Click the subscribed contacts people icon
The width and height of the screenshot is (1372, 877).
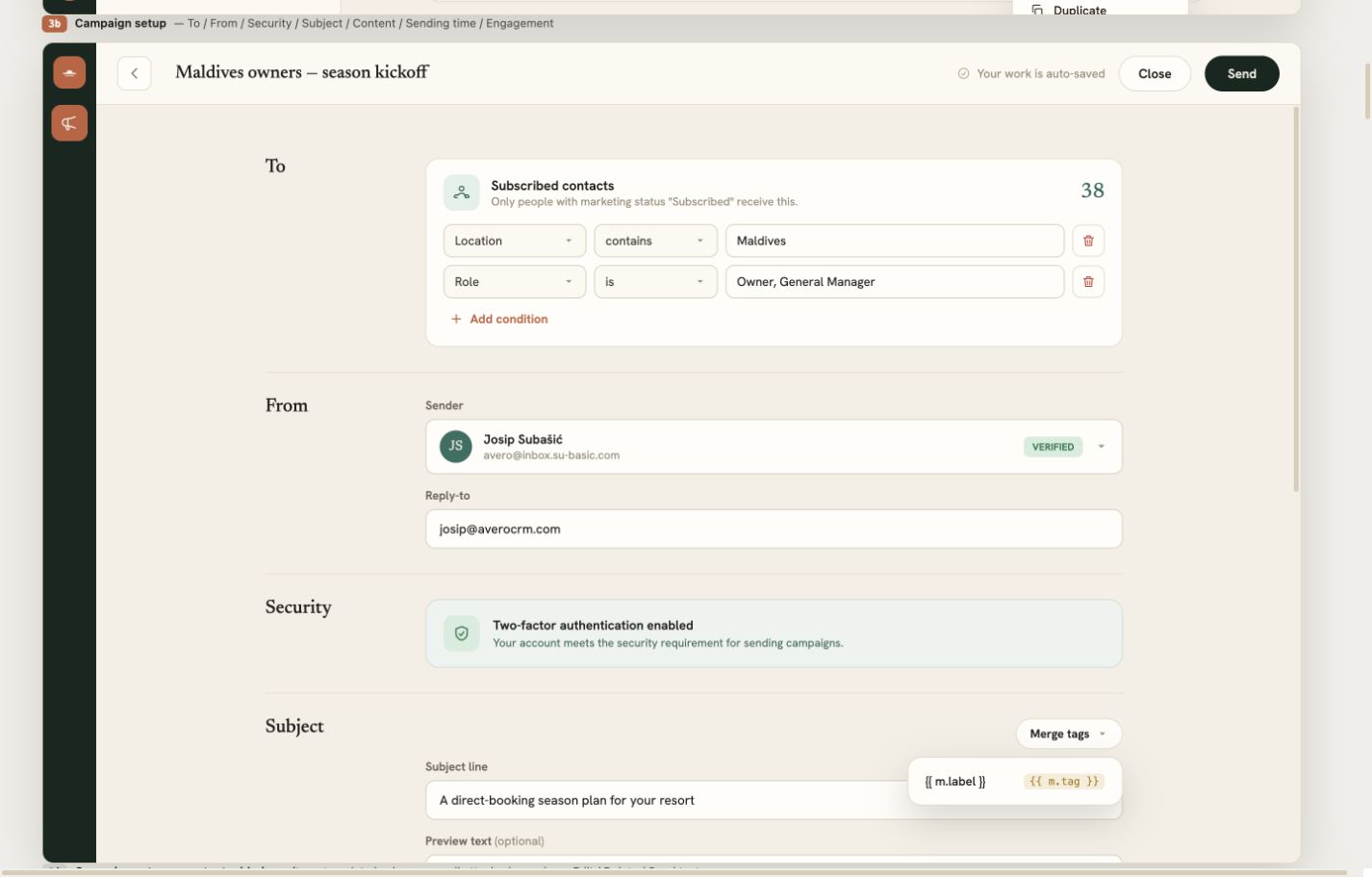(462, 193)
